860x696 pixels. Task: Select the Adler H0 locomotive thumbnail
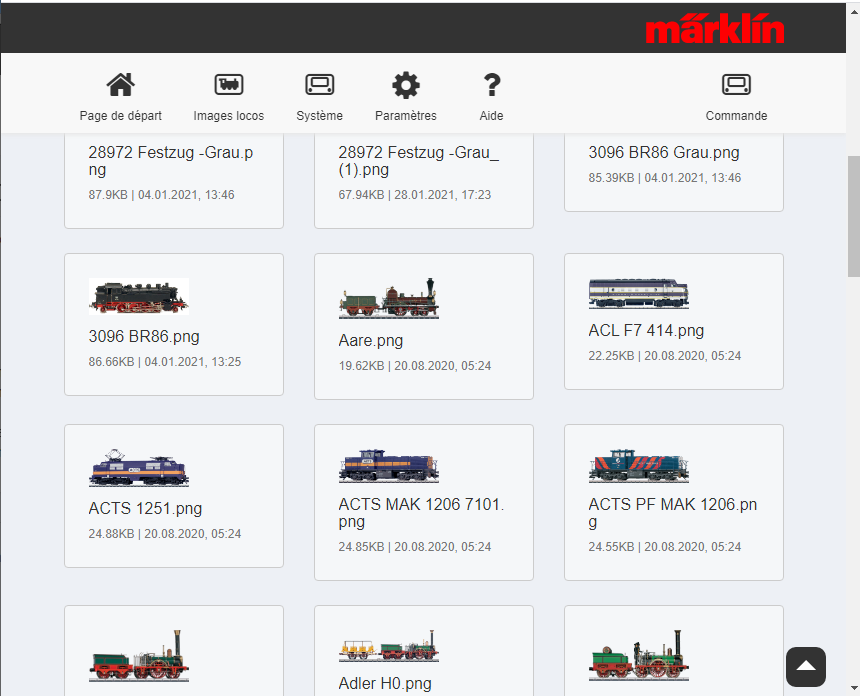pos(389,646)
